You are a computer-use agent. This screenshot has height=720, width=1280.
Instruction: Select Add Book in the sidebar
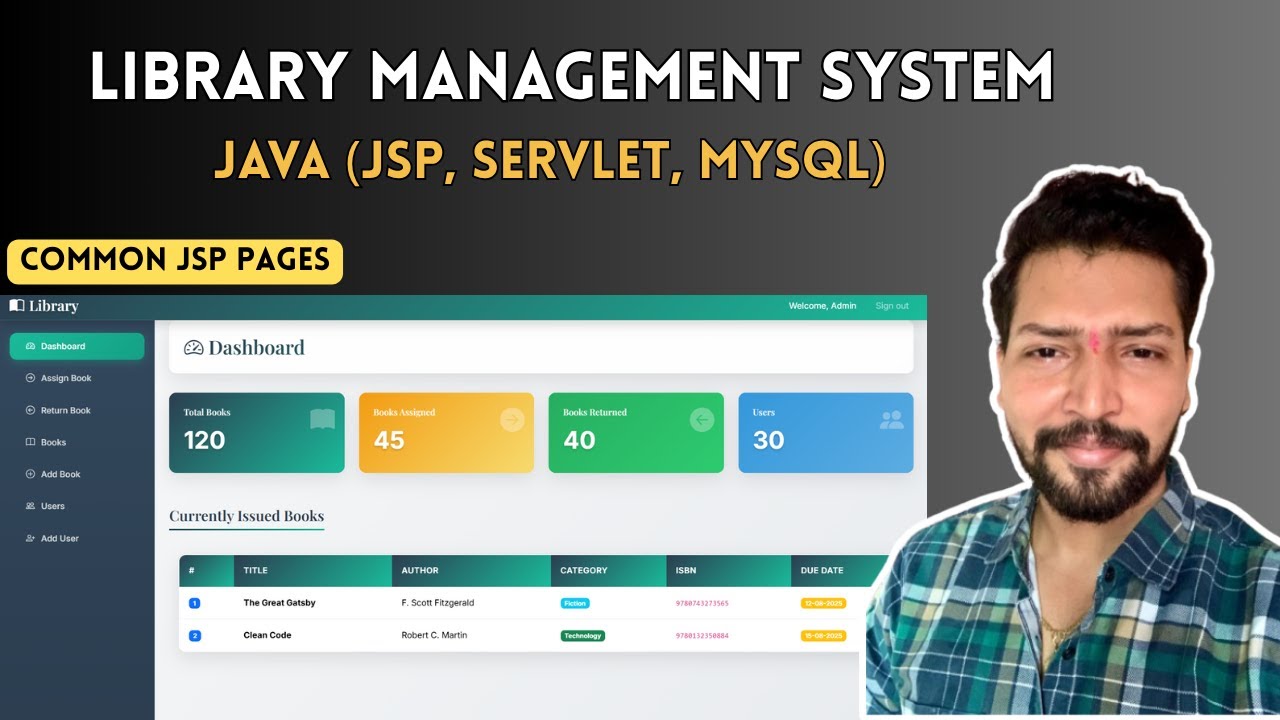coord(77,474)
